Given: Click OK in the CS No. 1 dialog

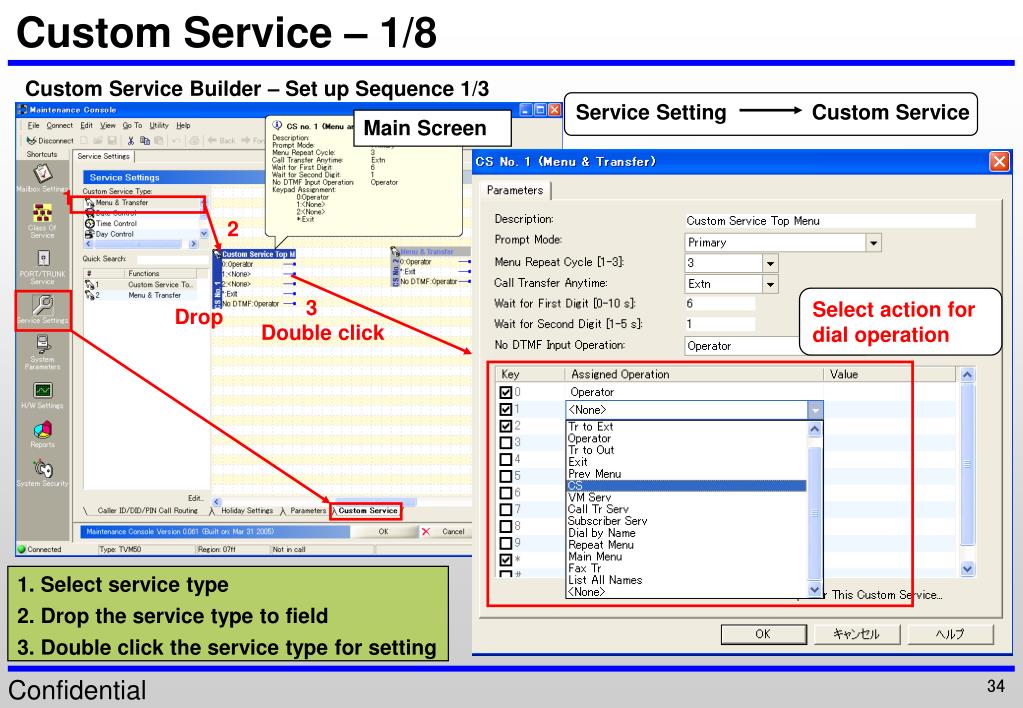Looking at the screenshot, I should point(763,634).
